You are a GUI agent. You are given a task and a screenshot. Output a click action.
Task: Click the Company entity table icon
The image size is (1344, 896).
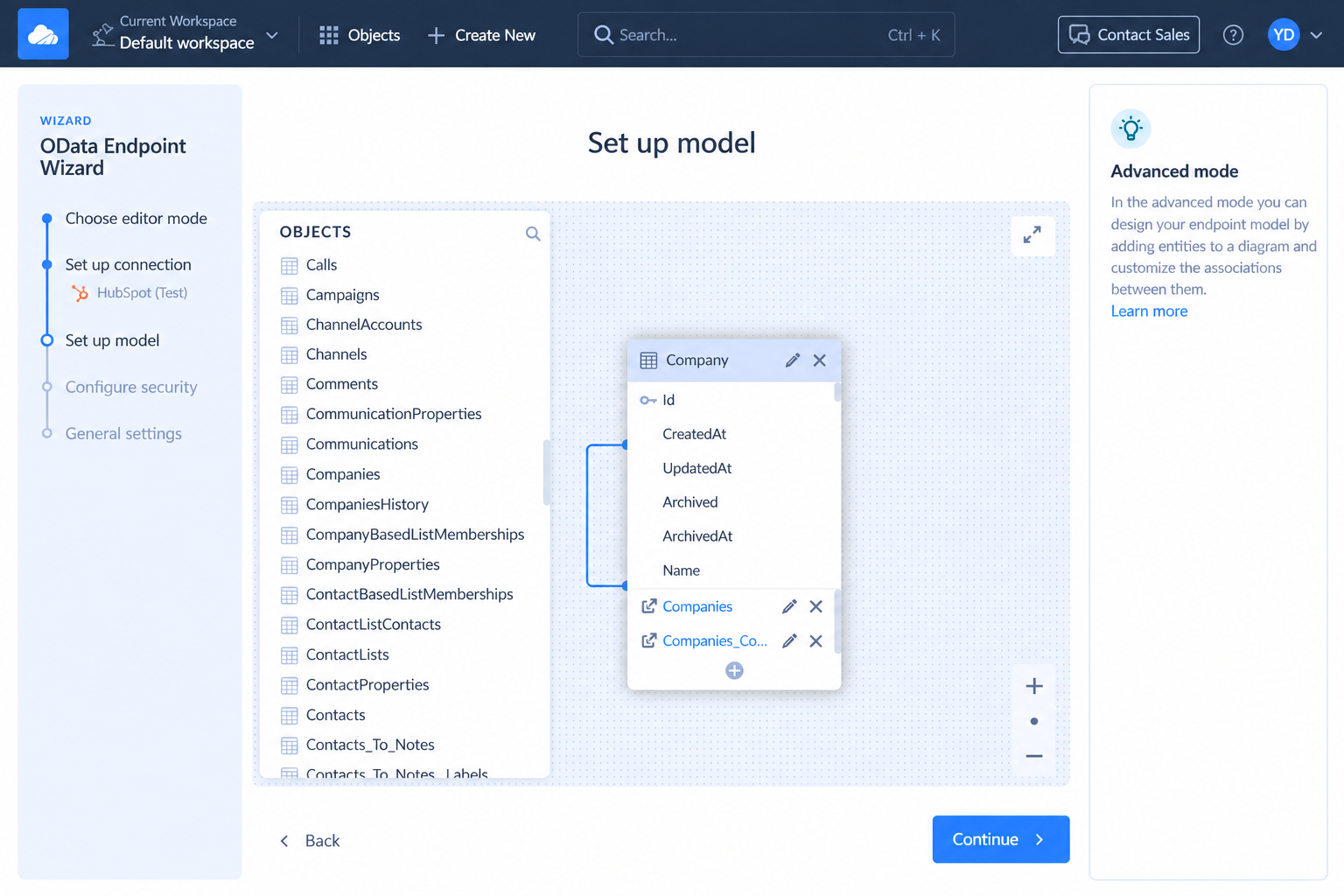(x=648, y=360)
